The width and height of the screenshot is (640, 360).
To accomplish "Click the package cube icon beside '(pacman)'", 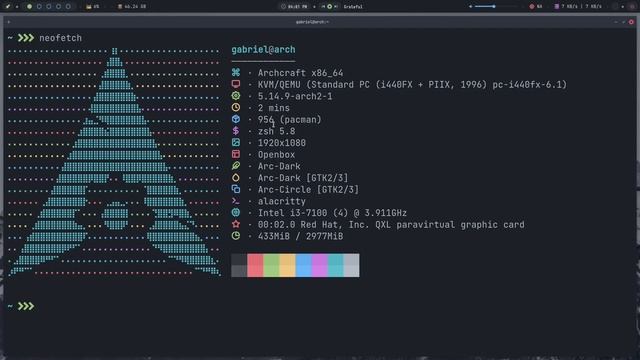I will point(236,119).
